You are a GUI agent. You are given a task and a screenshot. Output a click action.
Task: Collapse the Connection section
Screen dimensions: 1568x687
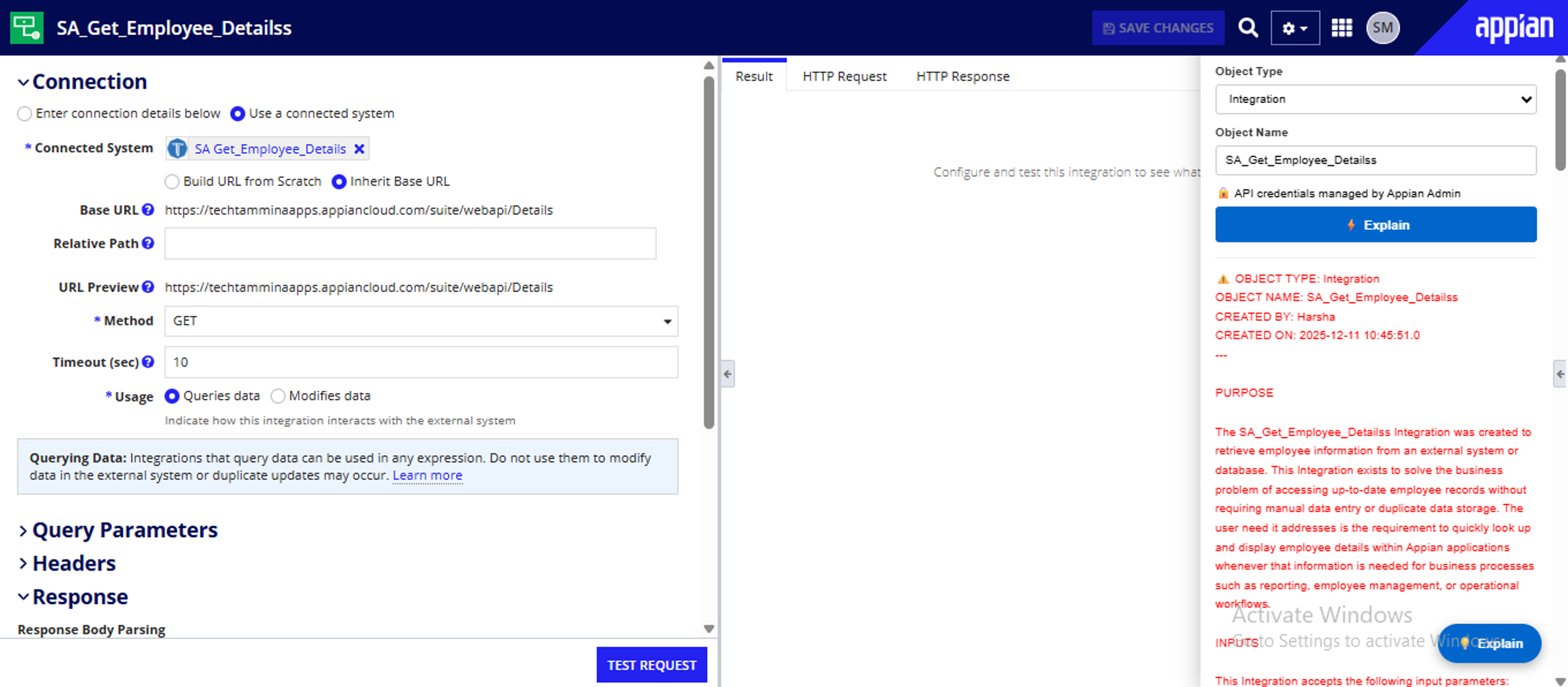[23, 82]
